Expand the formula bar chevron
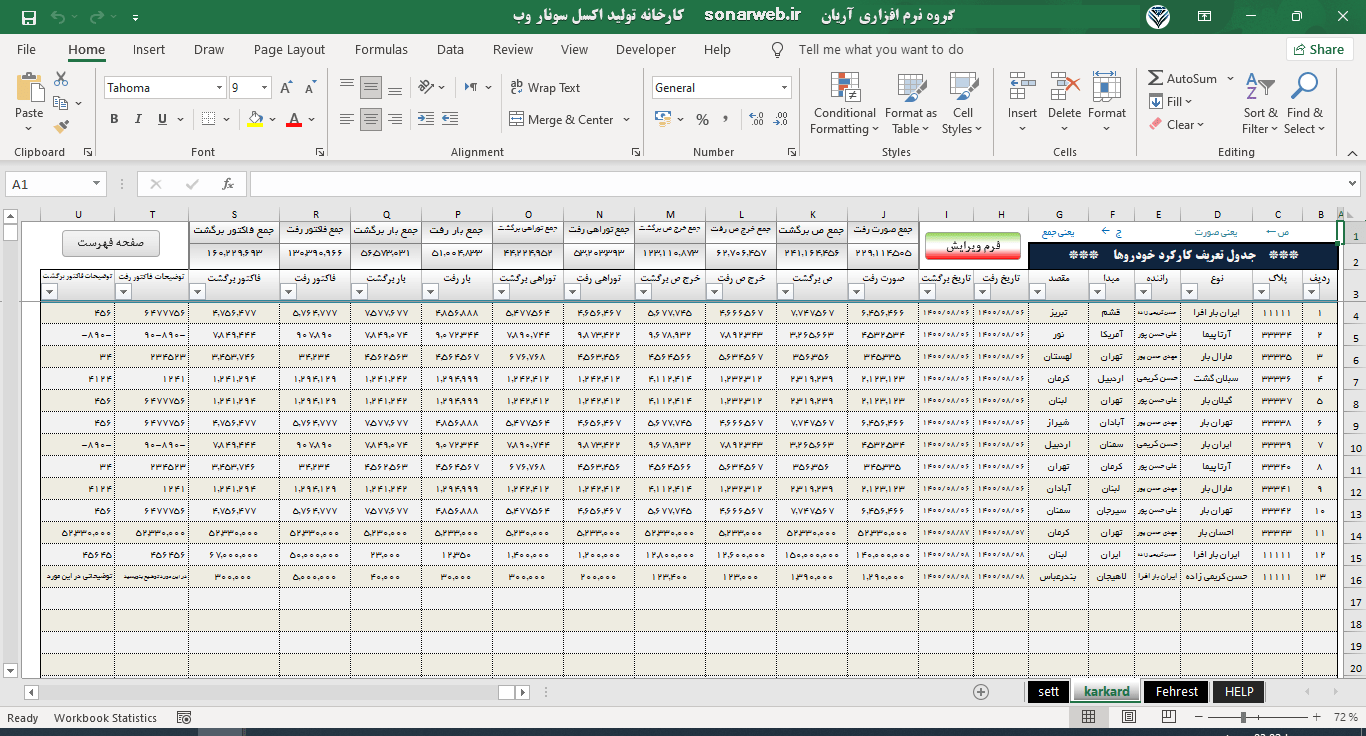Screen dimensions: 1366x736 (1351, 184)
